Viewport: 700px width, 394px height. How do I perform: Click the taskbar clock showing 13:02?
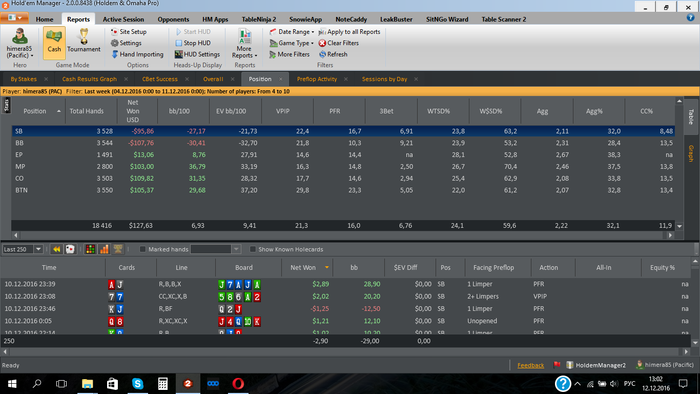click(656, 383)
